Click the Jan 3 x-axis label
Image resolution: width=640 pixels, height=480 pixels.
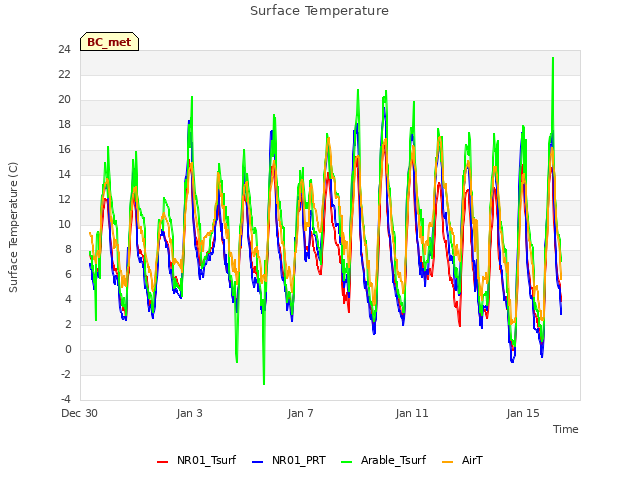tap(189, 413)
